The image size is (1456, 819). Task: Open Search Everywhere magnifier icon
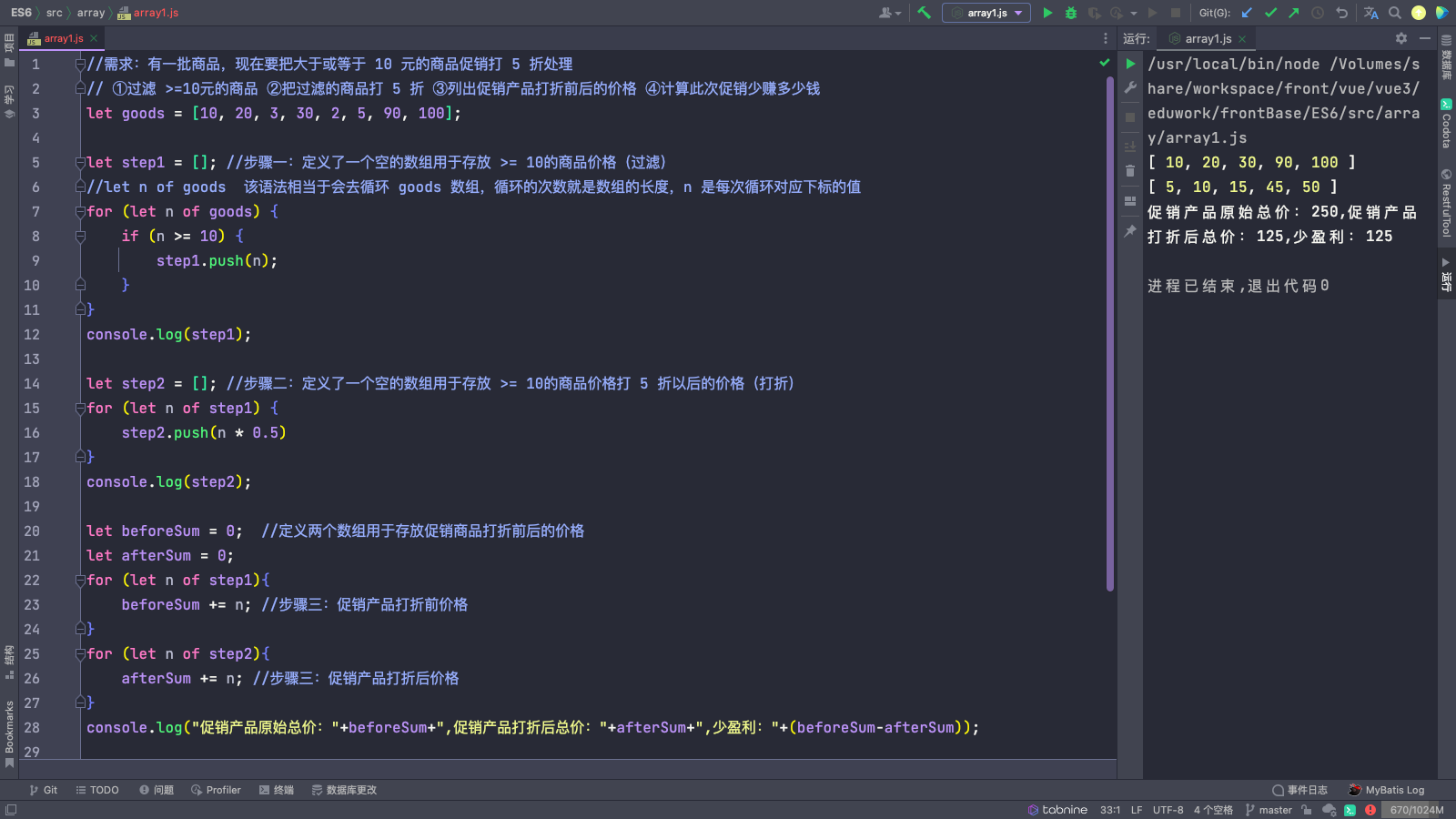point(1394,13)
